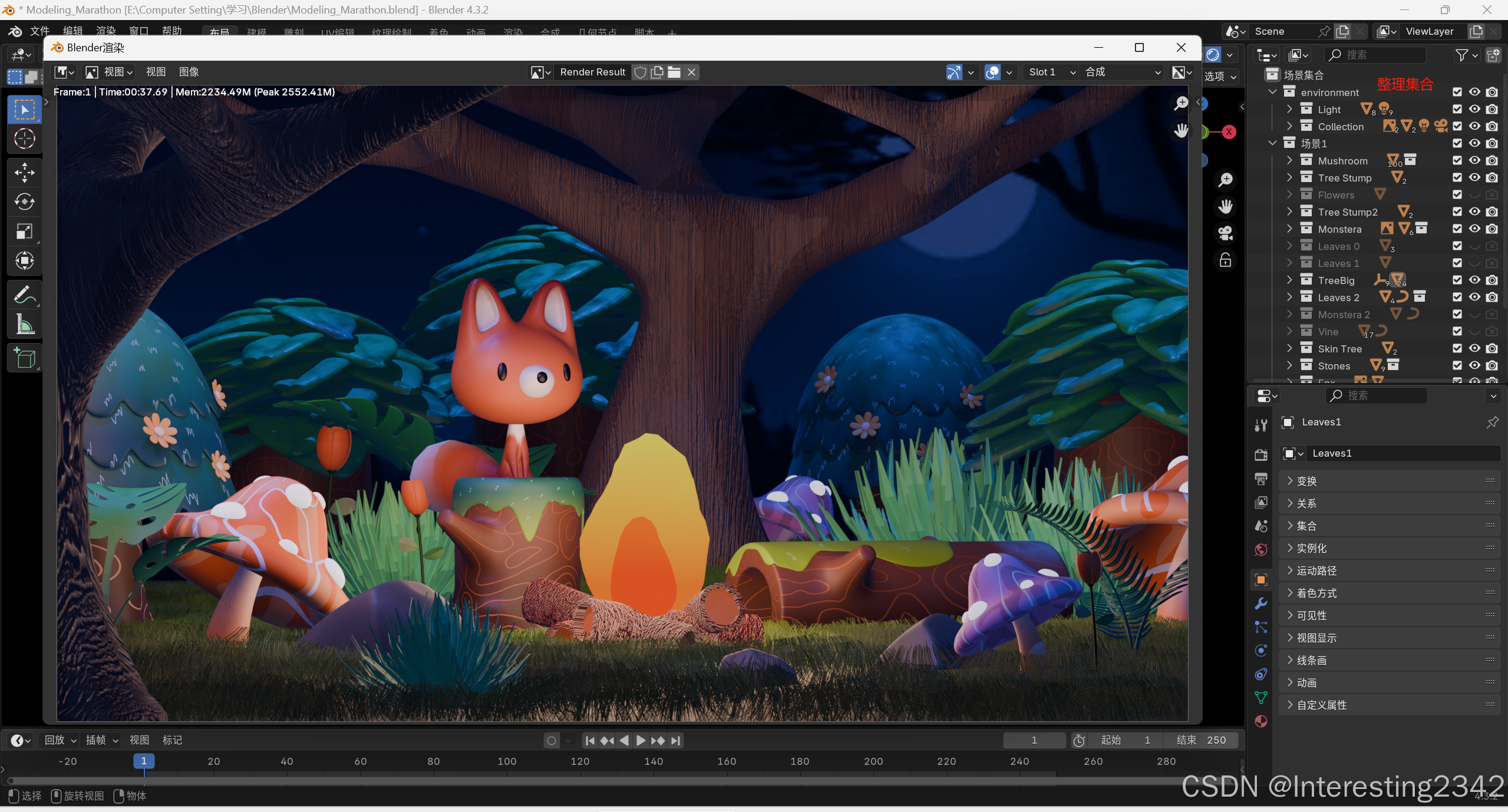Click the timeline at frame 100

(507, 761)
